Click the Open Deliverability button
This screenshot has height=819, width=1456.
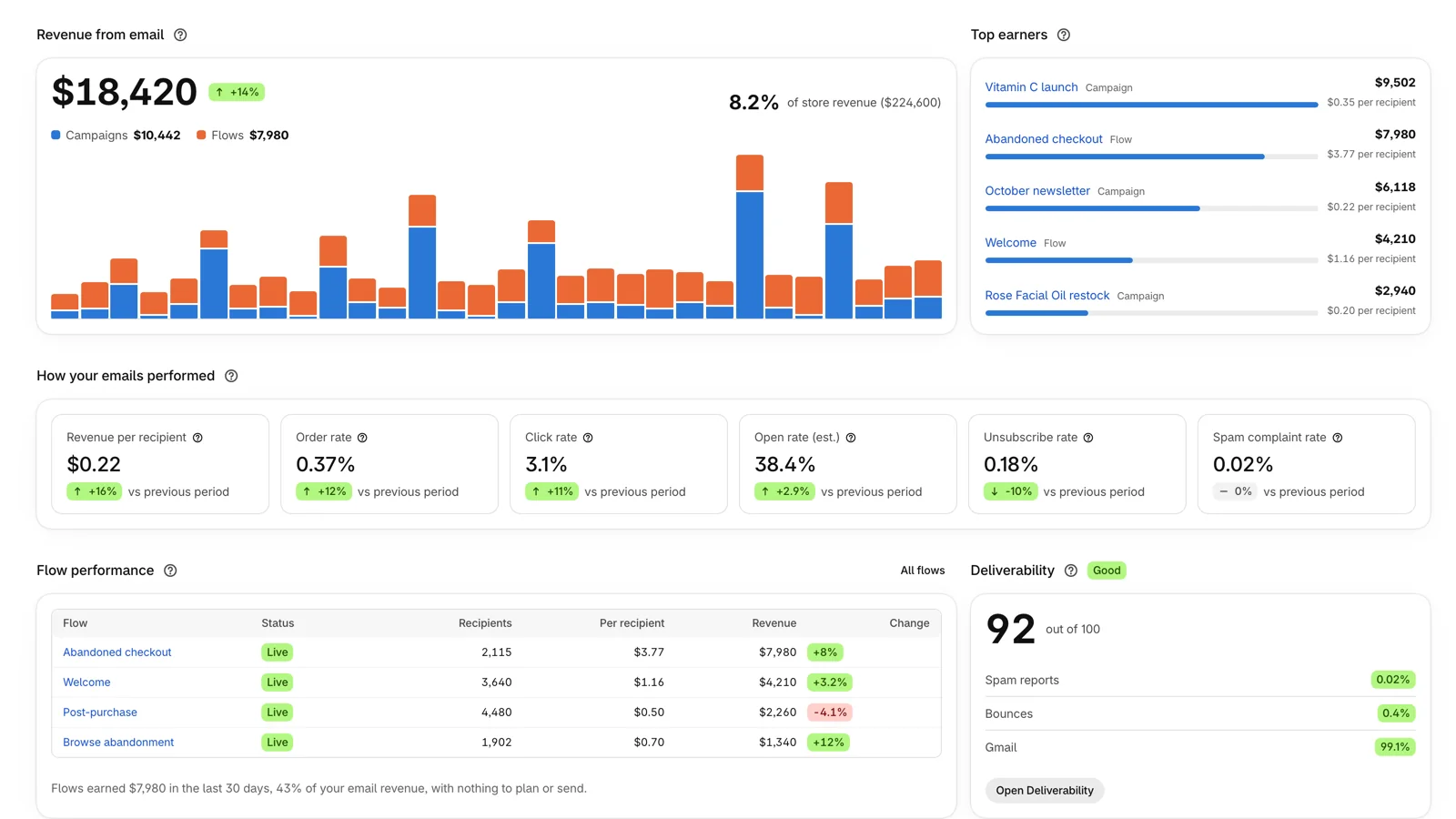pos(1045,791)
